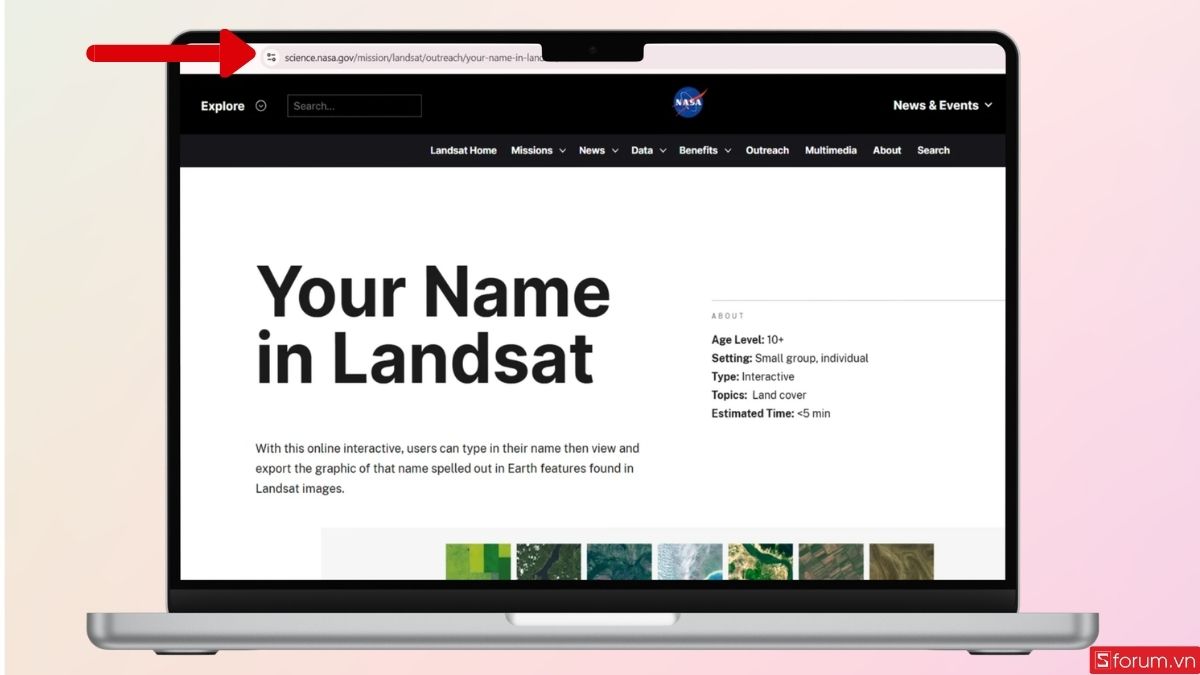
Task: Click the About link in the navigation
Action: [x=886, y=150]
